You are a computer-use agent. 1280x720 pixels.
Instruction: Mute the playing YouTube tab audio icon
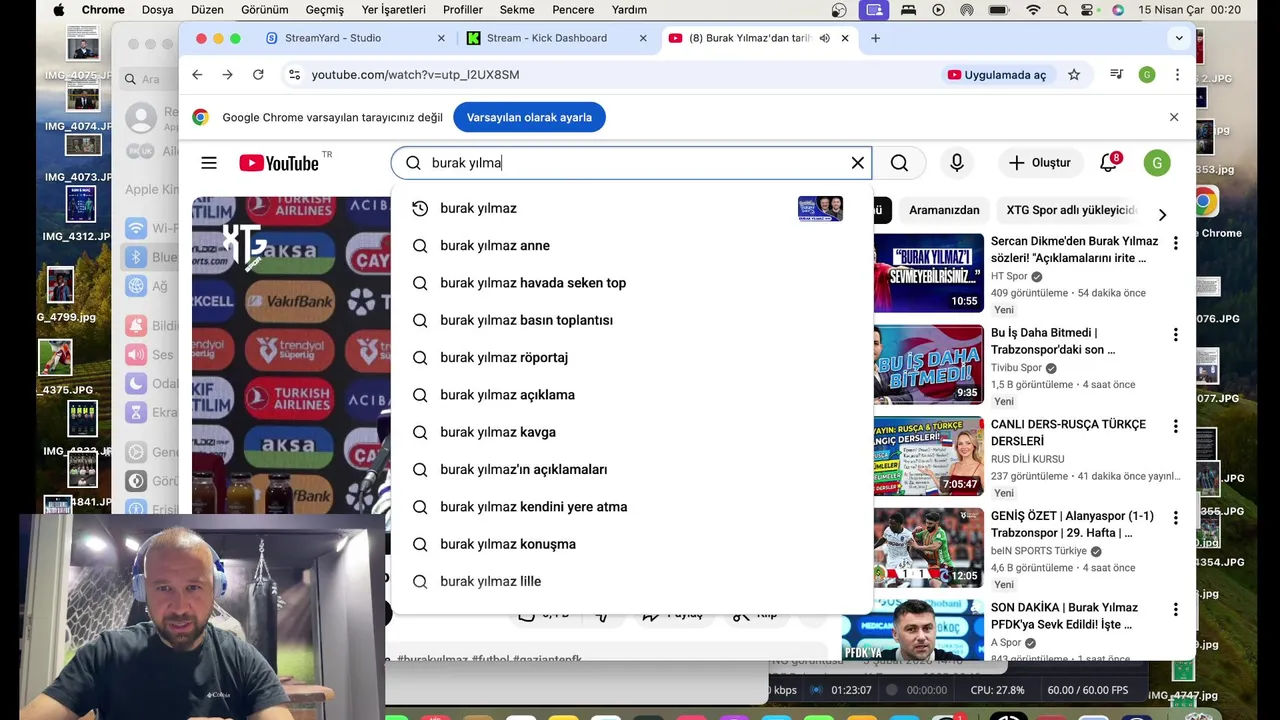825,38
